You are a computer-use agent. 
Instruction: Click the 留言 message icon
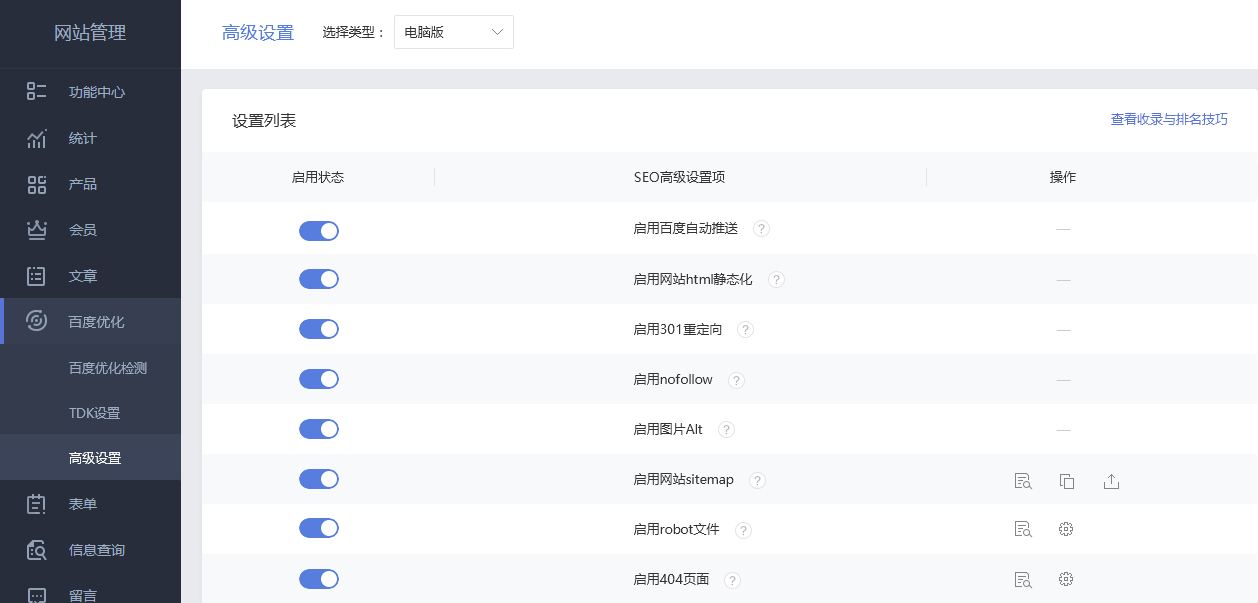(x=37, y=595)
